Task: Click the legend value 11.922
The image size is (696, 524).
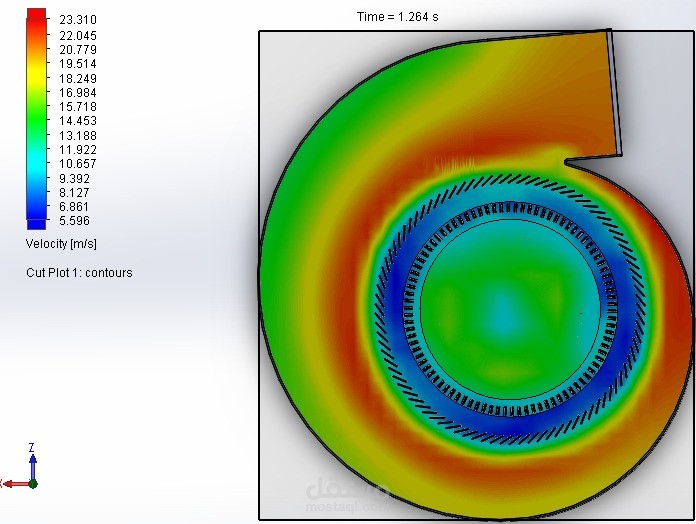Action: coord(78,150)
